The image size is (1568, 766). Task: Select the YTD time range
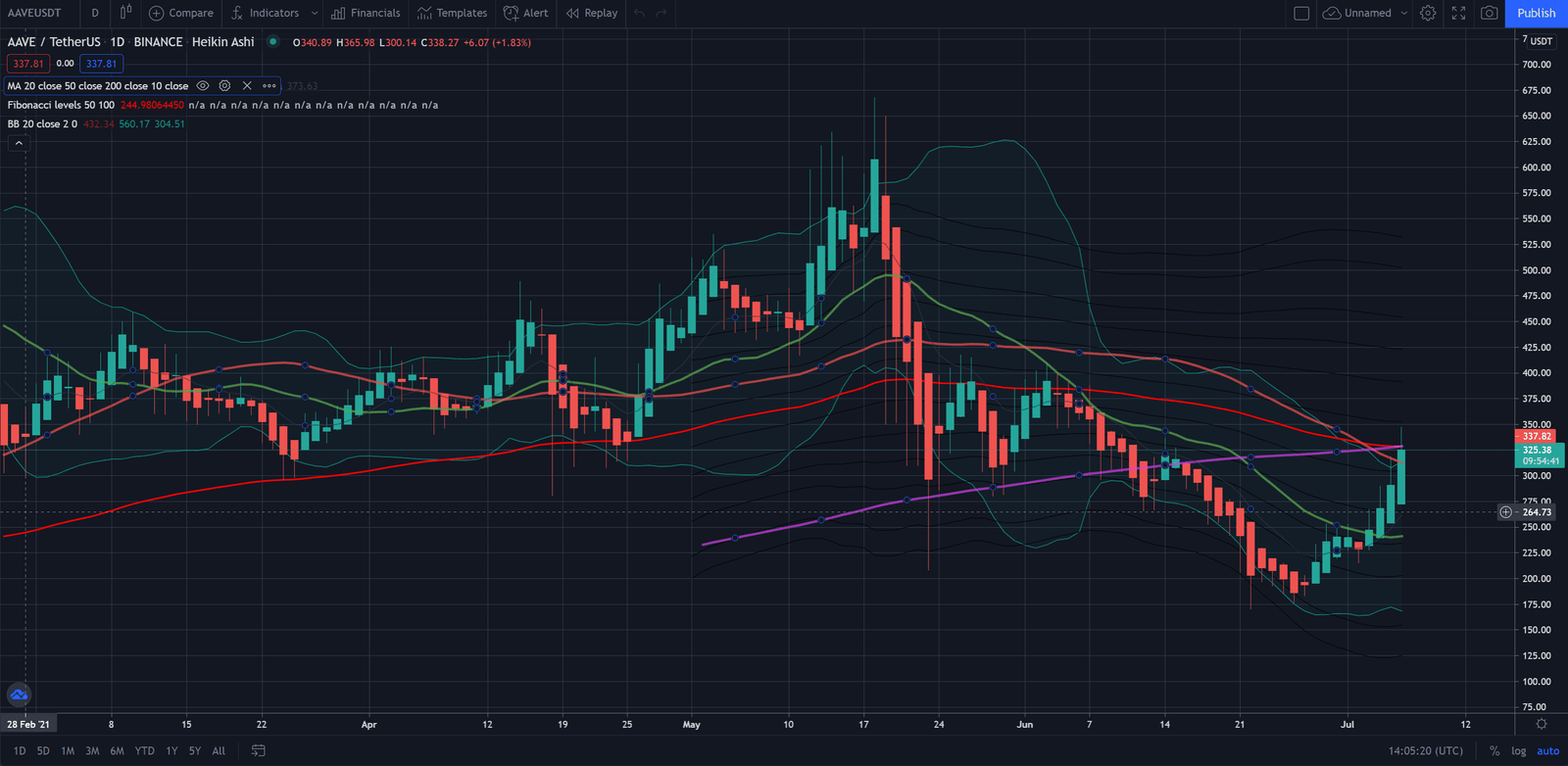[x=144, y=751]
